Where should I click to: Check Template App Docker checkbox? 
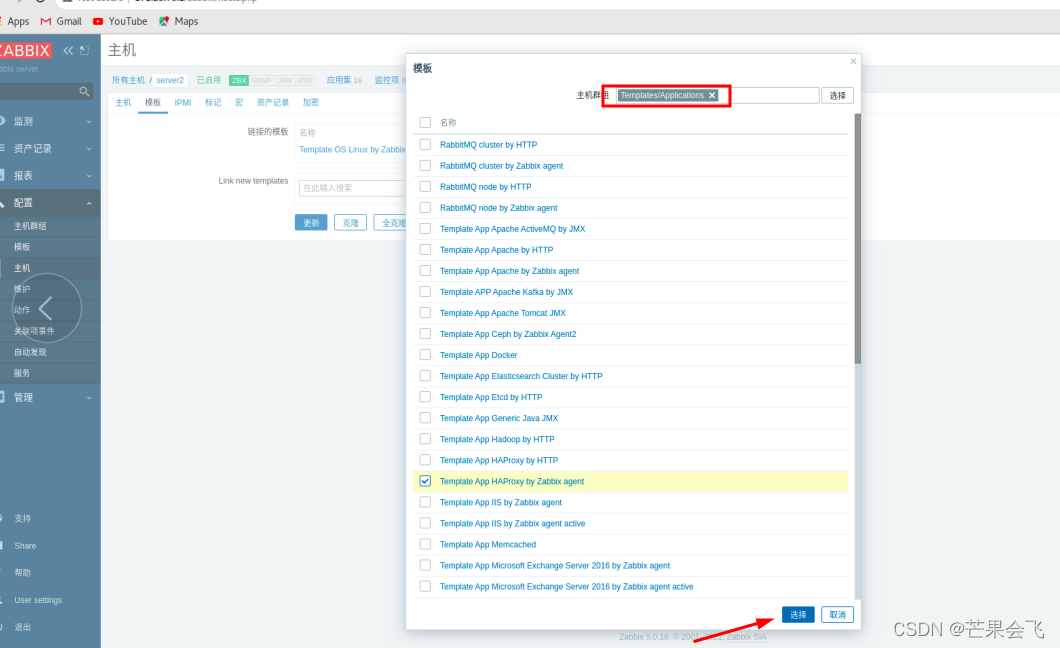425,355
